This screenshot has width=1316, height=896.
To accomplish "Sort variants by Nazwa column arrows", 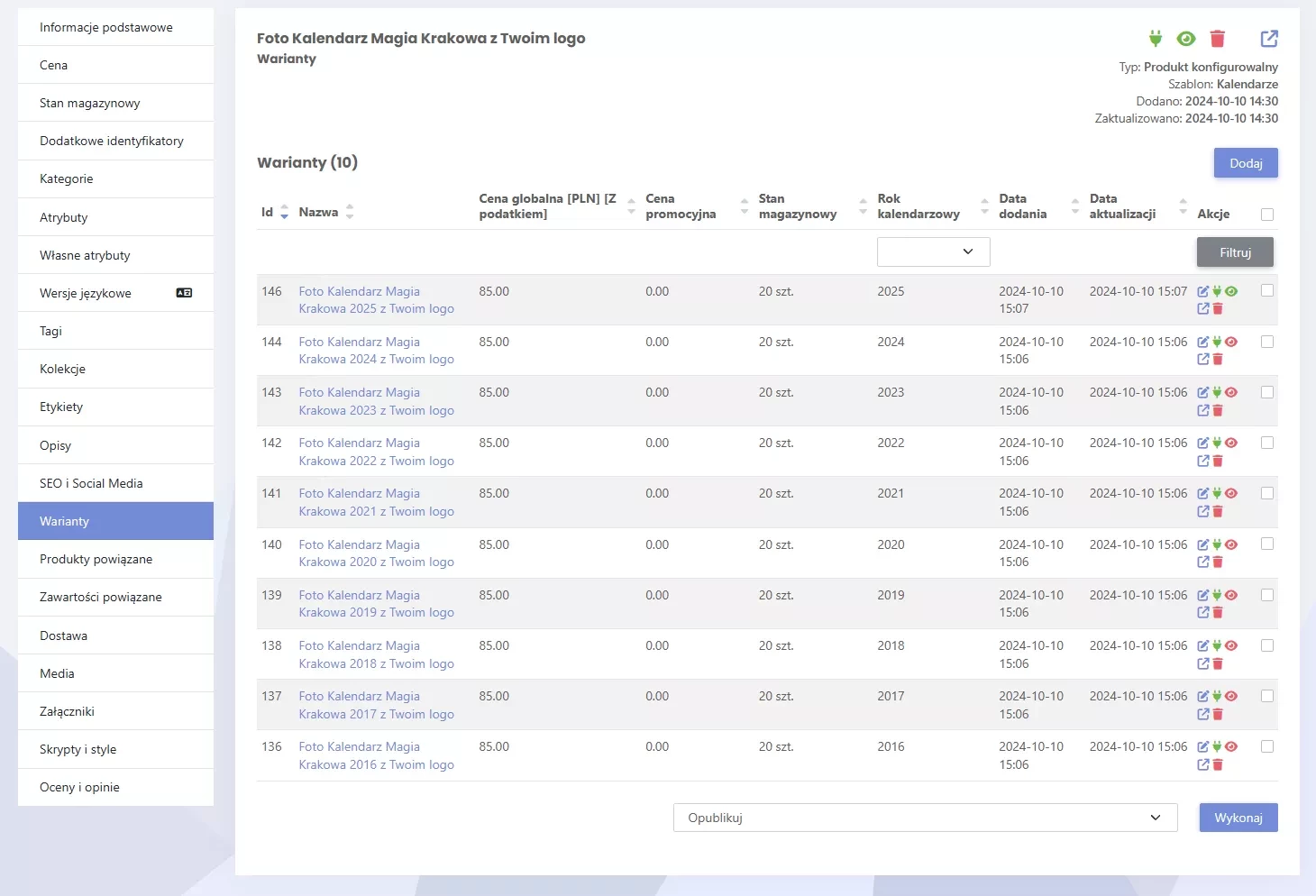I will 350,213.
